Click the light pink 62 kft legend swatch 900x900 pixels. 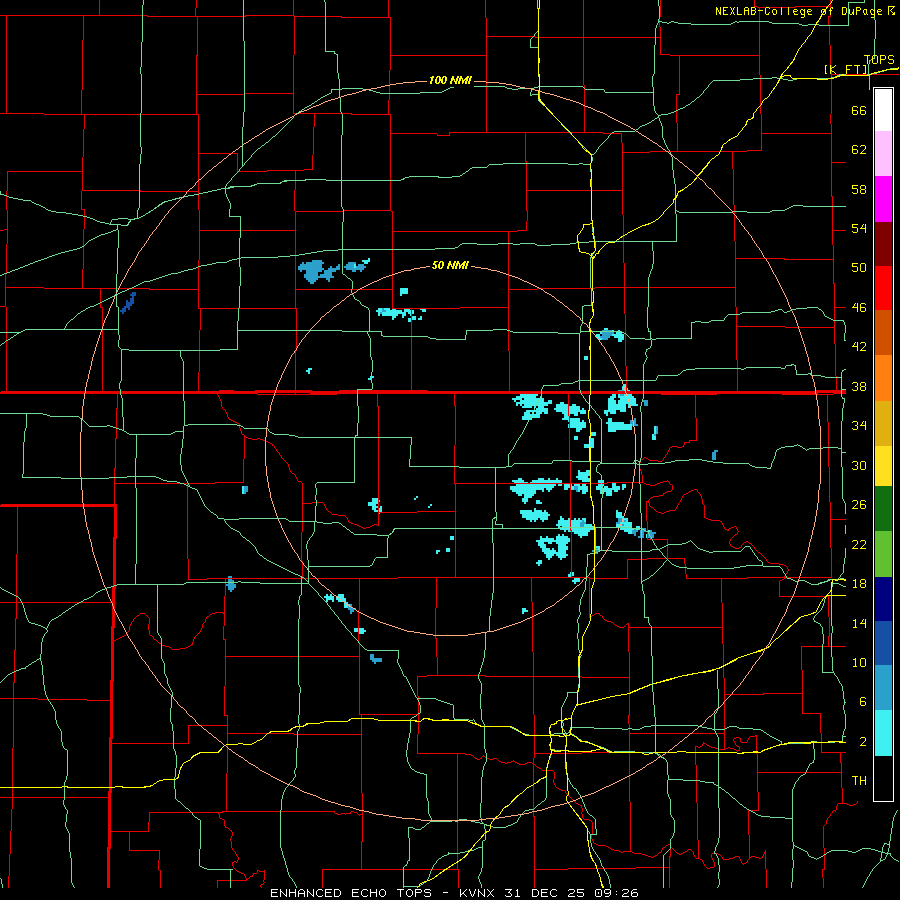click(x=883, y=154)
